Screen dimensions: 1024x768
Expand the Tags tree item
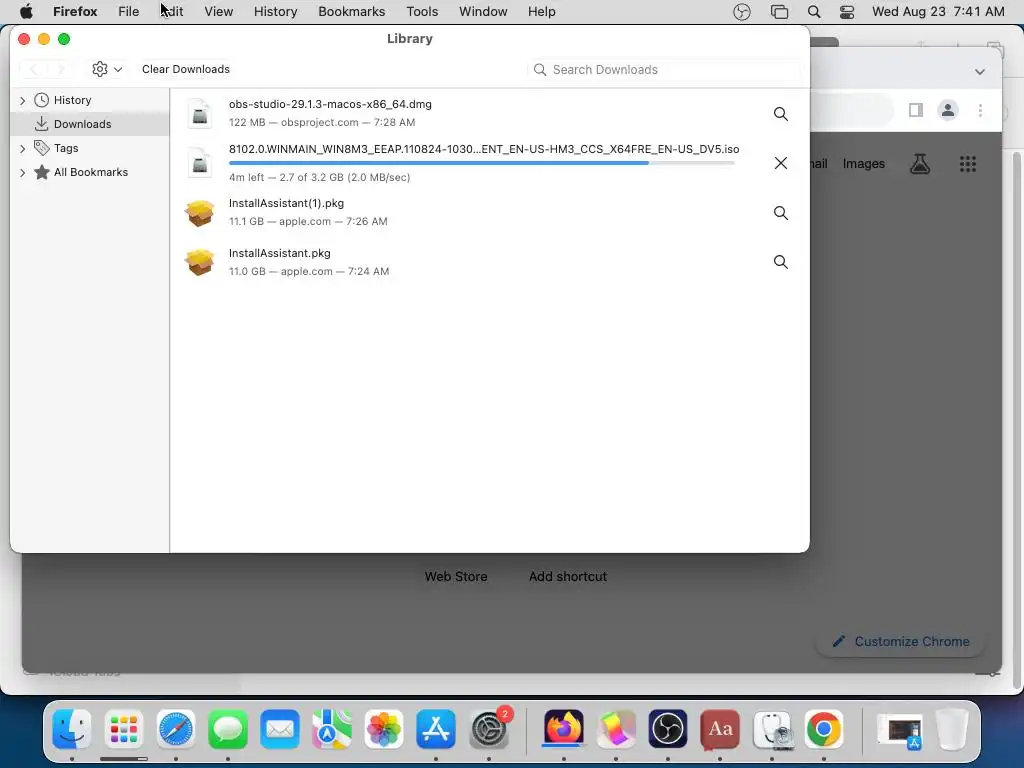23,149
